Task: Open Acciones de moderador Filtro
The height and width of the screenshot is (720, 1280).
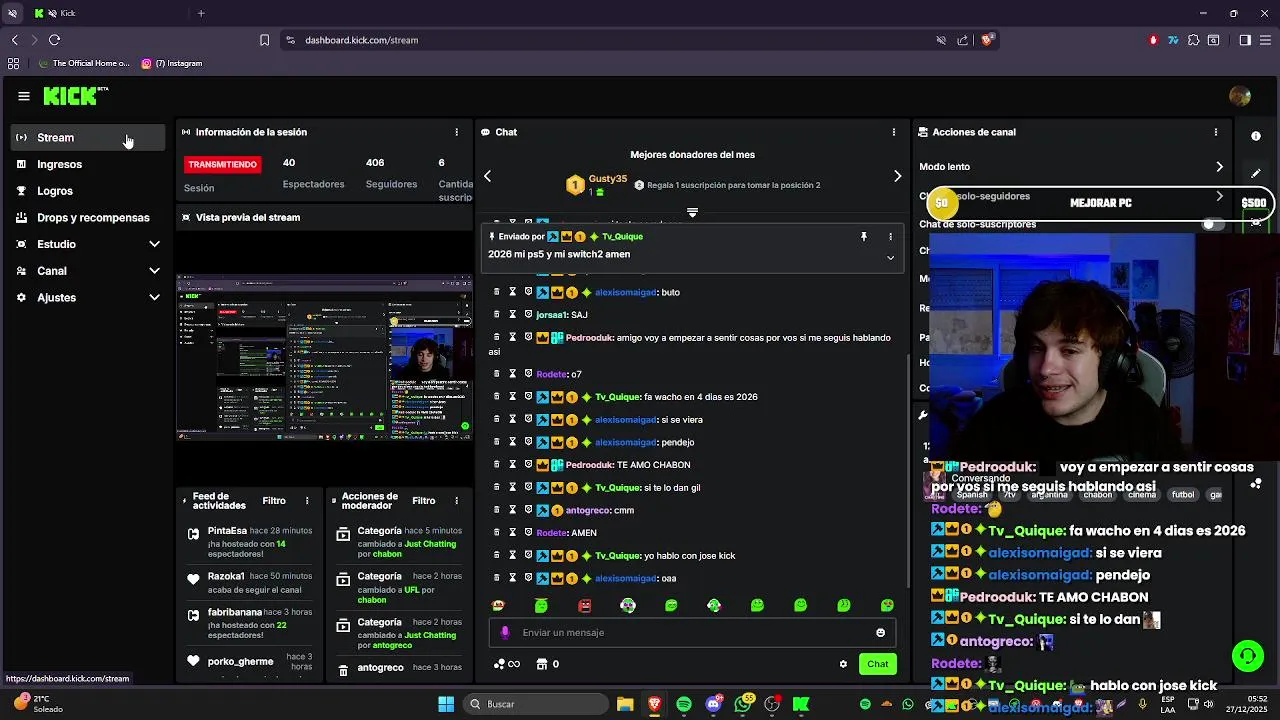Action: click(424, 501)
